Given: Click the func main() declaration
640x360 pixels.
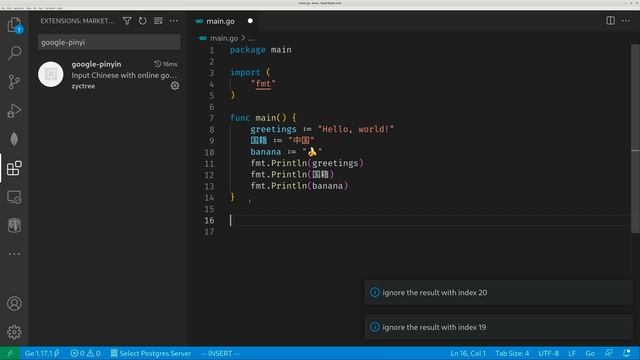Looking at the screenshot, I should pos(263,118).
